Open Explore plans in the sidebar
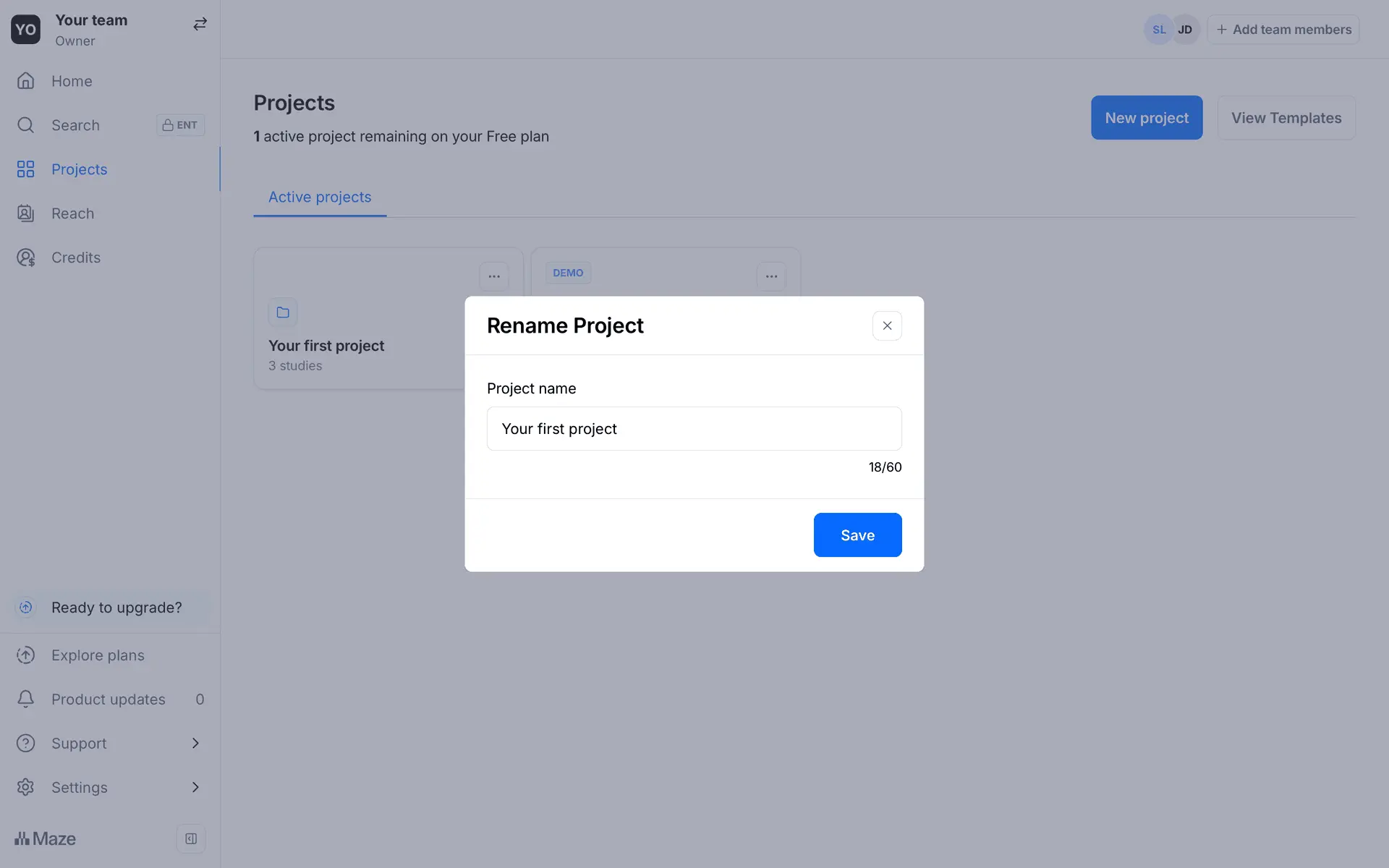This screenshot has height=868, width=1389. 98,655
